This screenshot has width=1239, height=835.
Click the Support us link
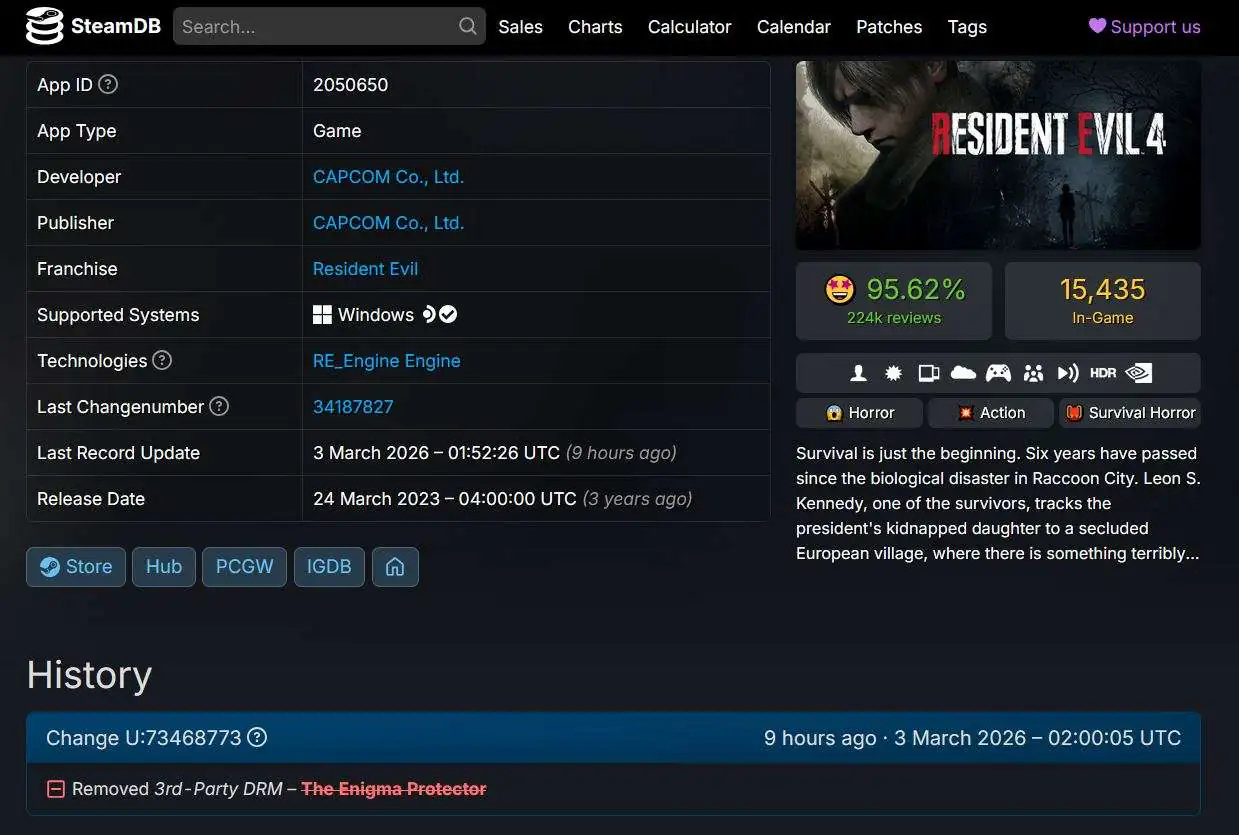(1145, 27)
